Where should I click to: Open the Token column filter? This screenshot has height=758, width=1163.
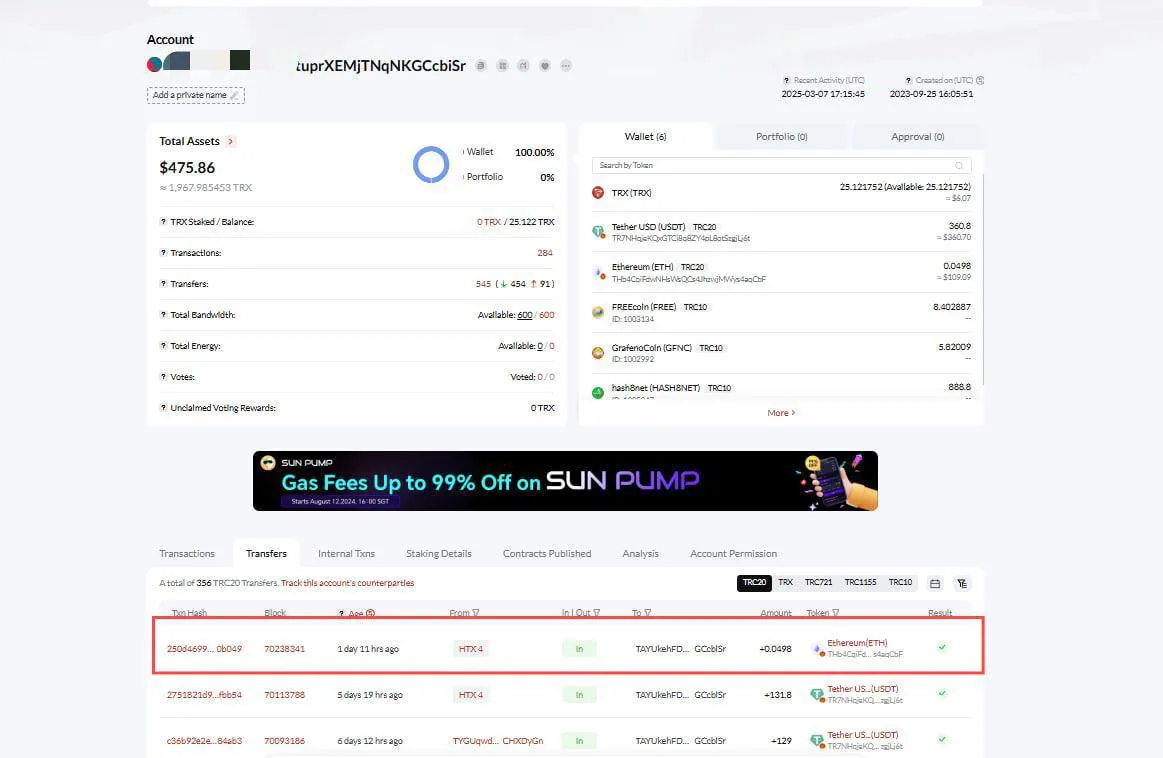(x=836, y=612)
